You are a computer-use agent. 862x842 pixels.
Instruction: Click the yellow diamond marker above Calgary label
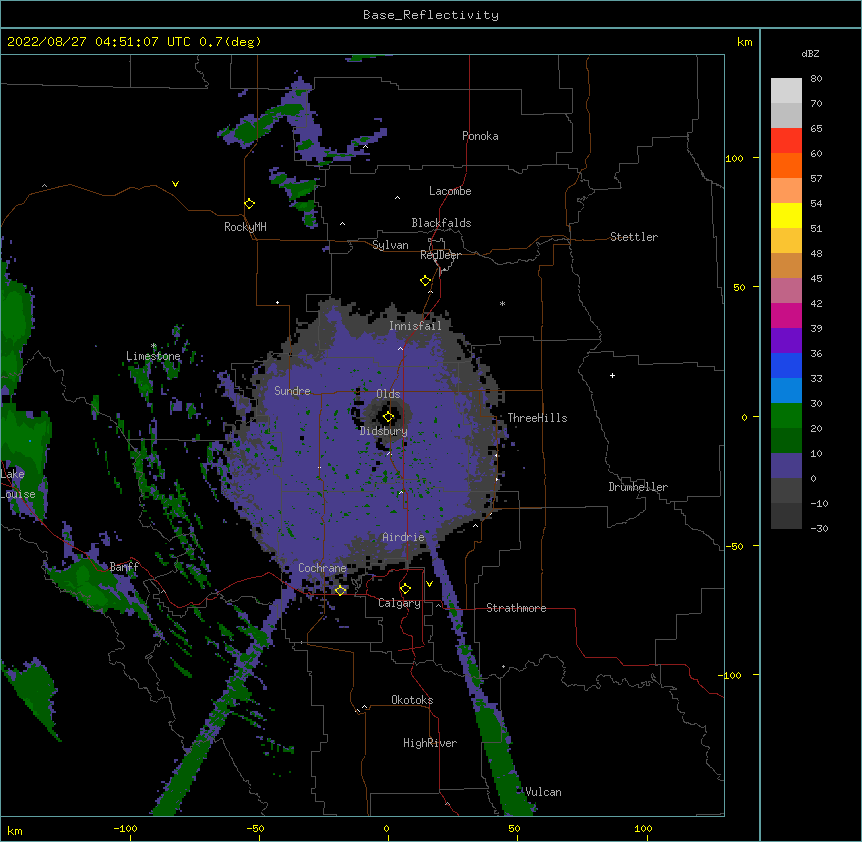[405, 589]
